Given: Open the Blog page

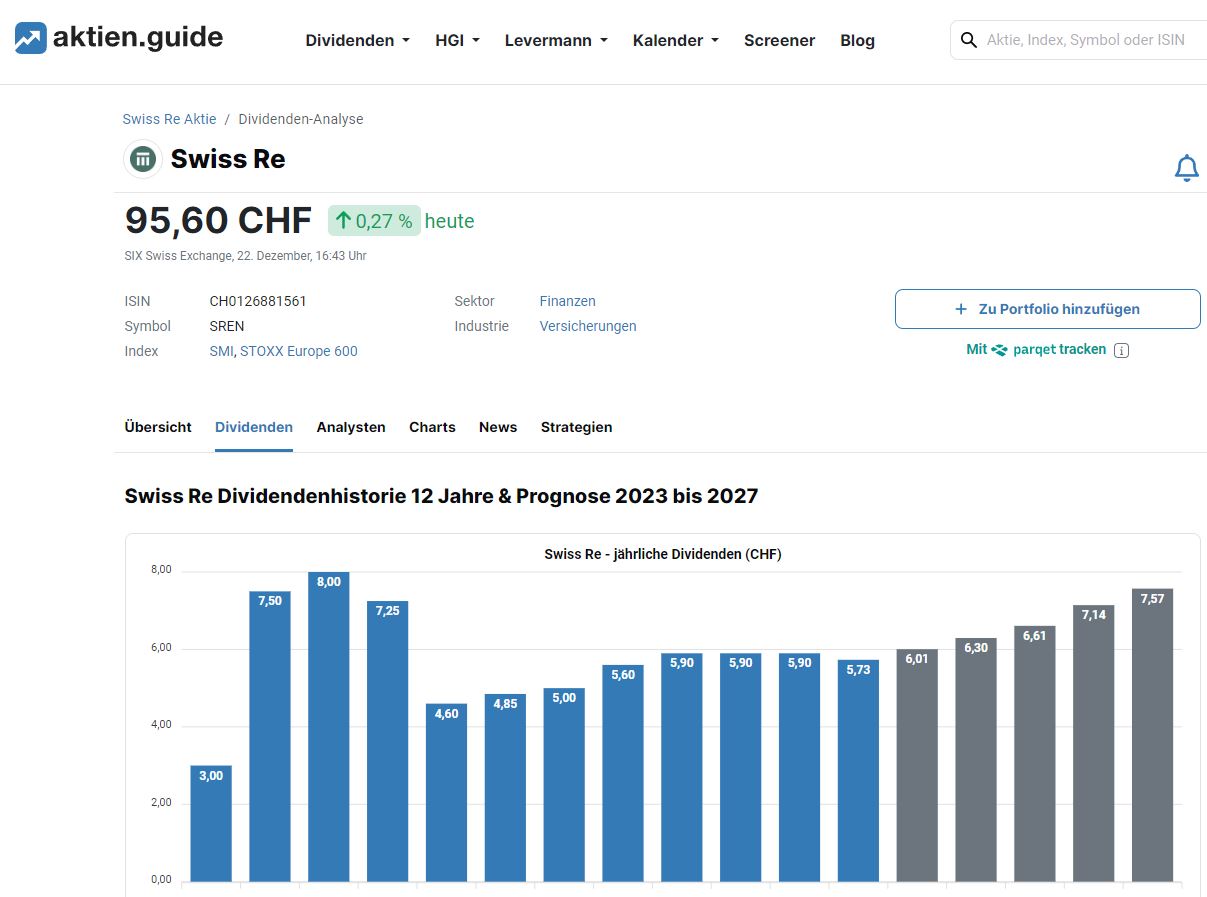Looking at the screenshot, I should point(857,41).
